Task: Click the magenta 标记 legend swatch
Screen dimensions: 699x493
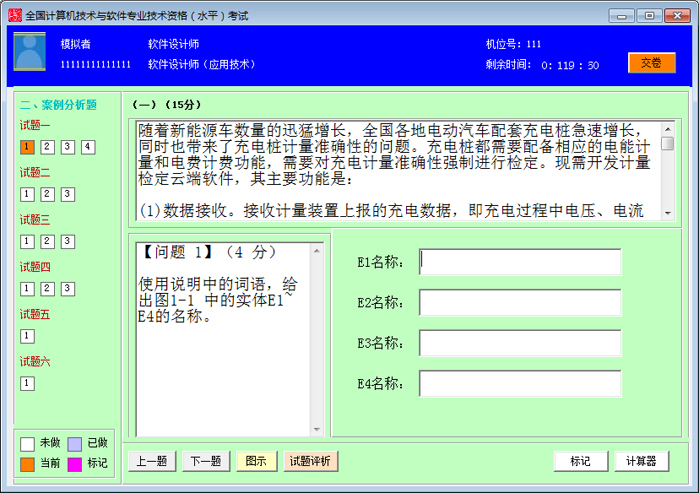Action: (x=74, y=464)
